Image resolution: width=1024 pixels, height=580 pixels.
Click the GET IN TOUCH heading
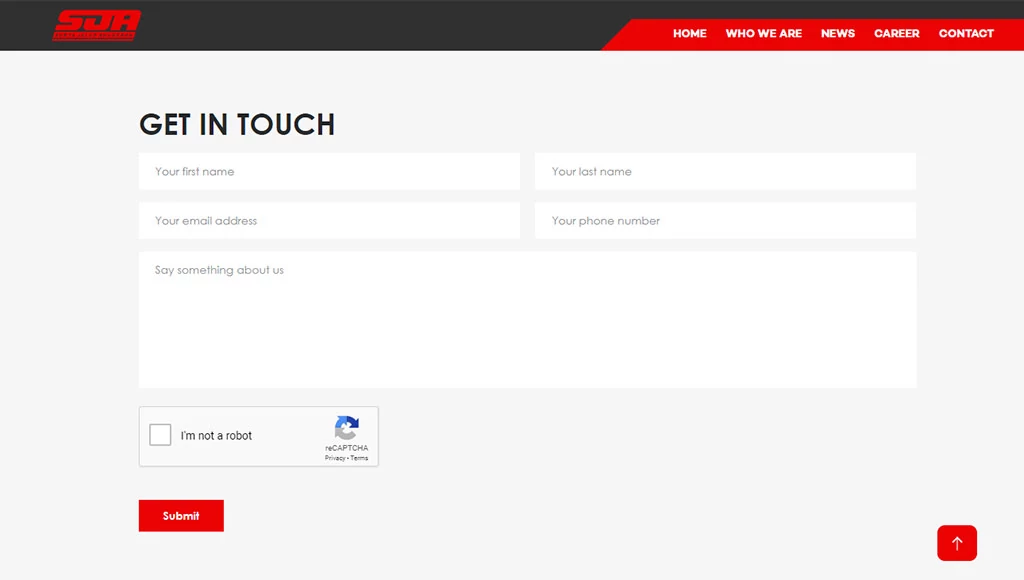click(x=237, y=124)
